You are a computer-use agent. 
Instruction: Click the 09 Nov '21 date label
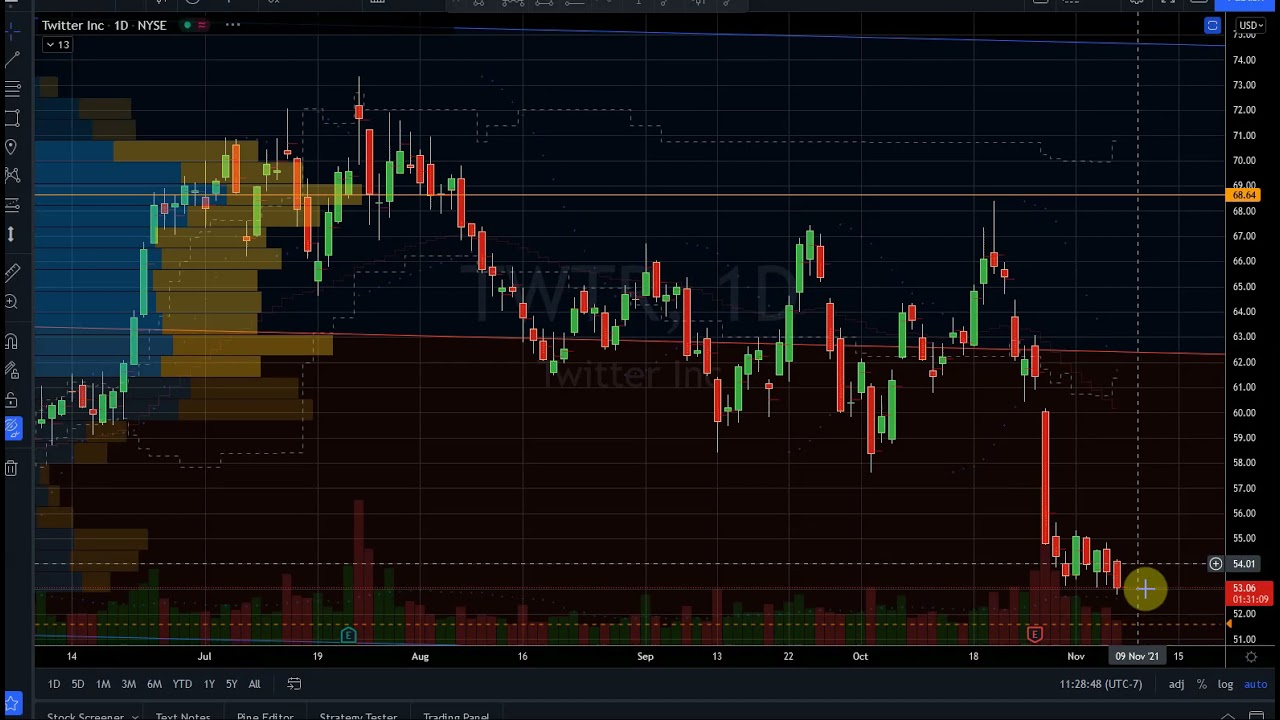click(1137, 656)
